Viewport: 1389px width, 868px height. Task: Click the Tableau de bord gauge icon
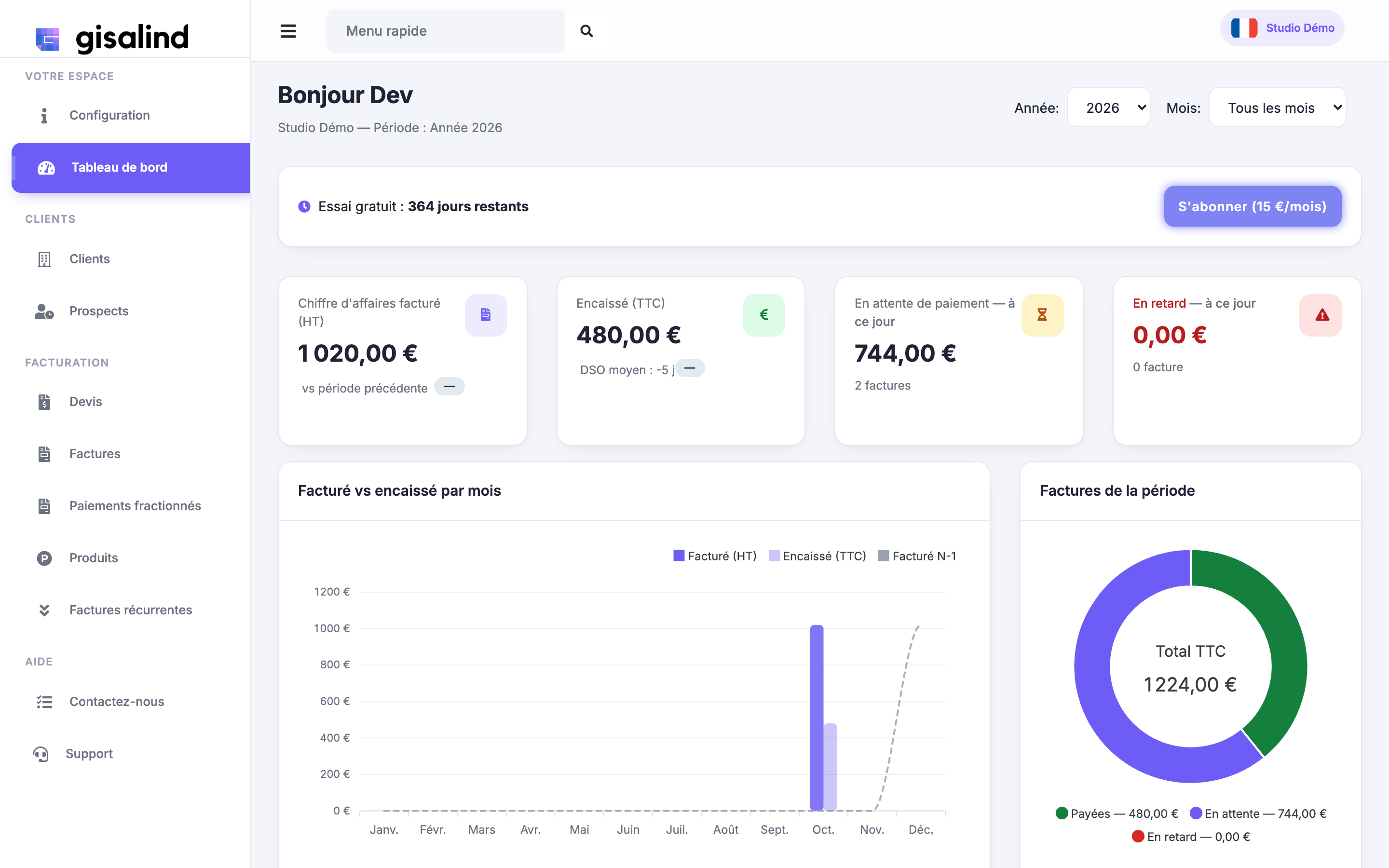tap(46, 168)
